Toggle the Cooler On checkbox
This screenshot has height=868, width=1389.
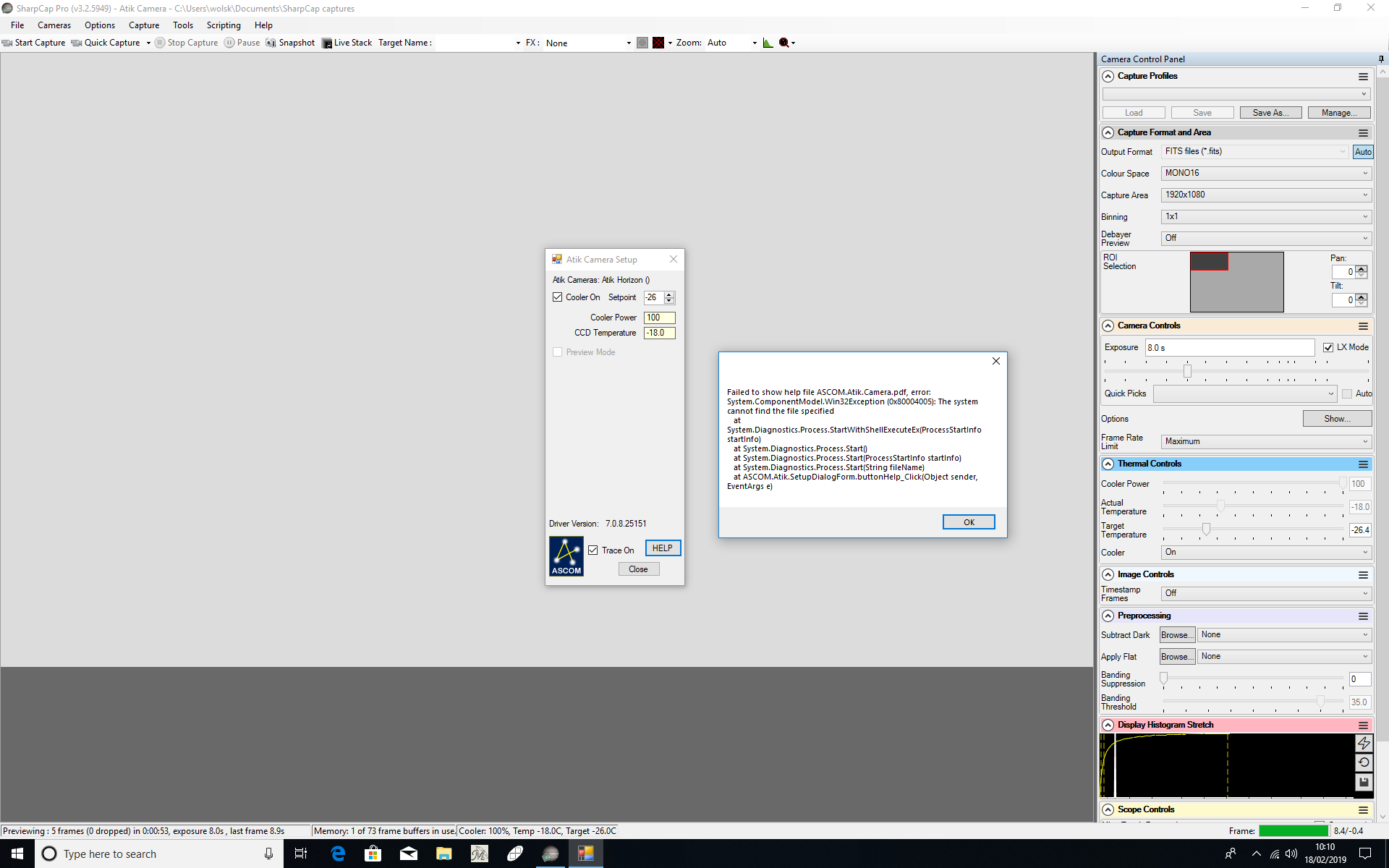coord(557,297)
